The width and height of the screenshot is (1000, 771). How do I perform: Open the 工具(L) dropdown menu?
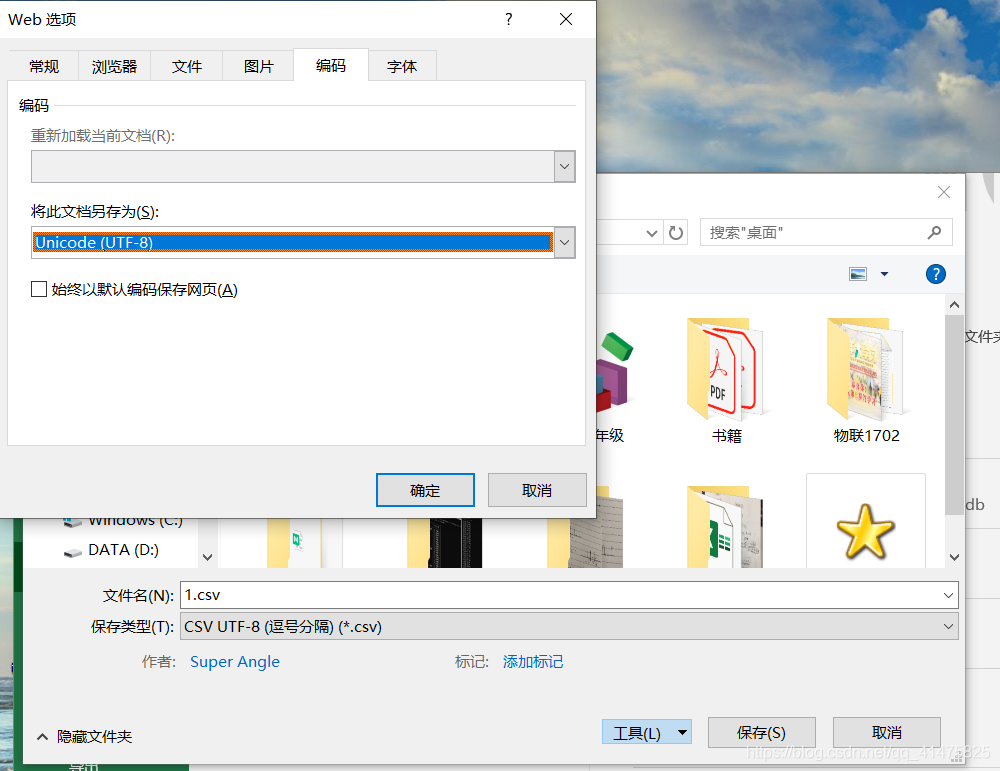[646, 732]
